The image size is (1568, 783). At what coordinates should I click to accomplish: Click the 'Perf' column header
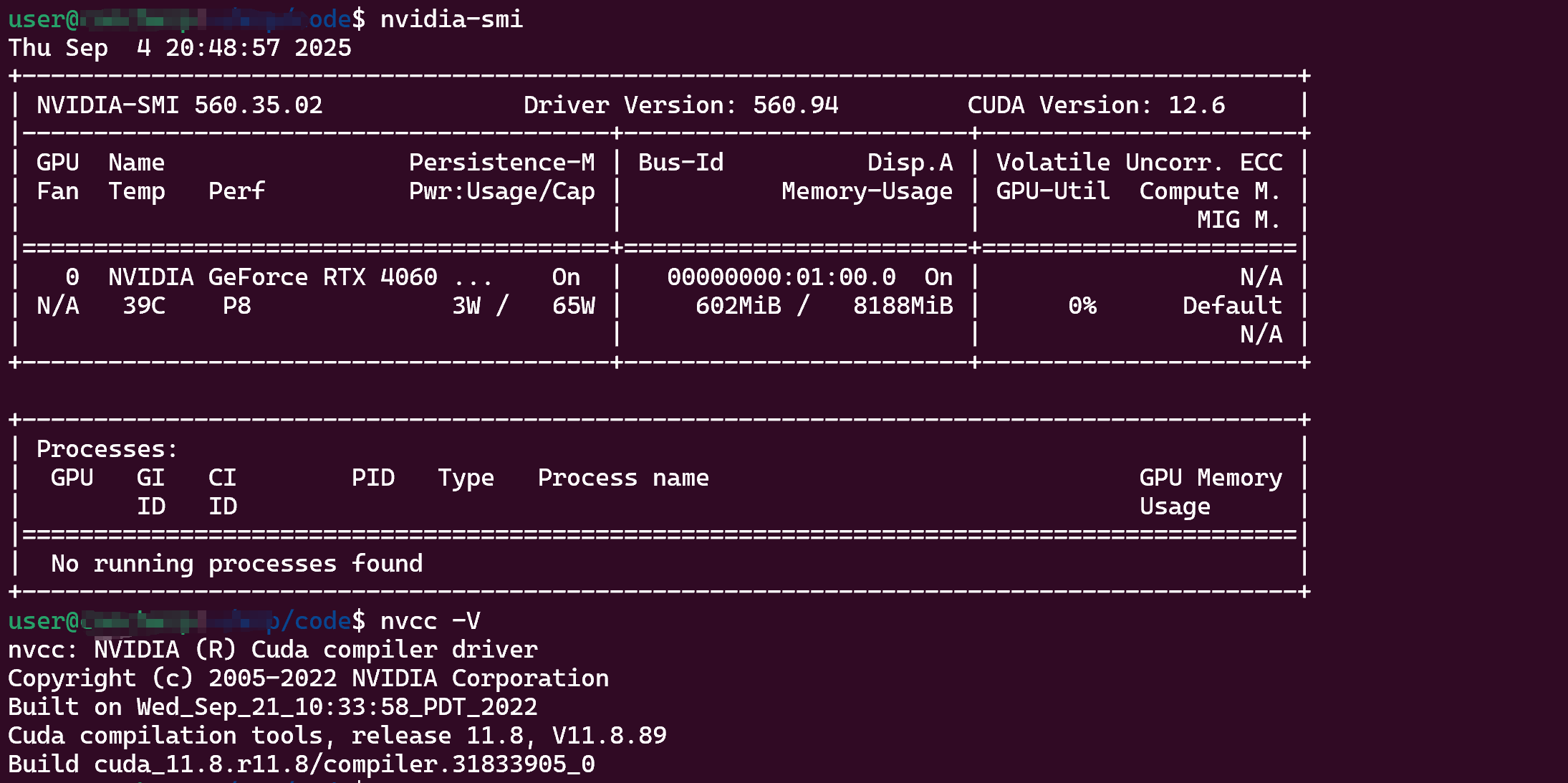pos(237,191)
